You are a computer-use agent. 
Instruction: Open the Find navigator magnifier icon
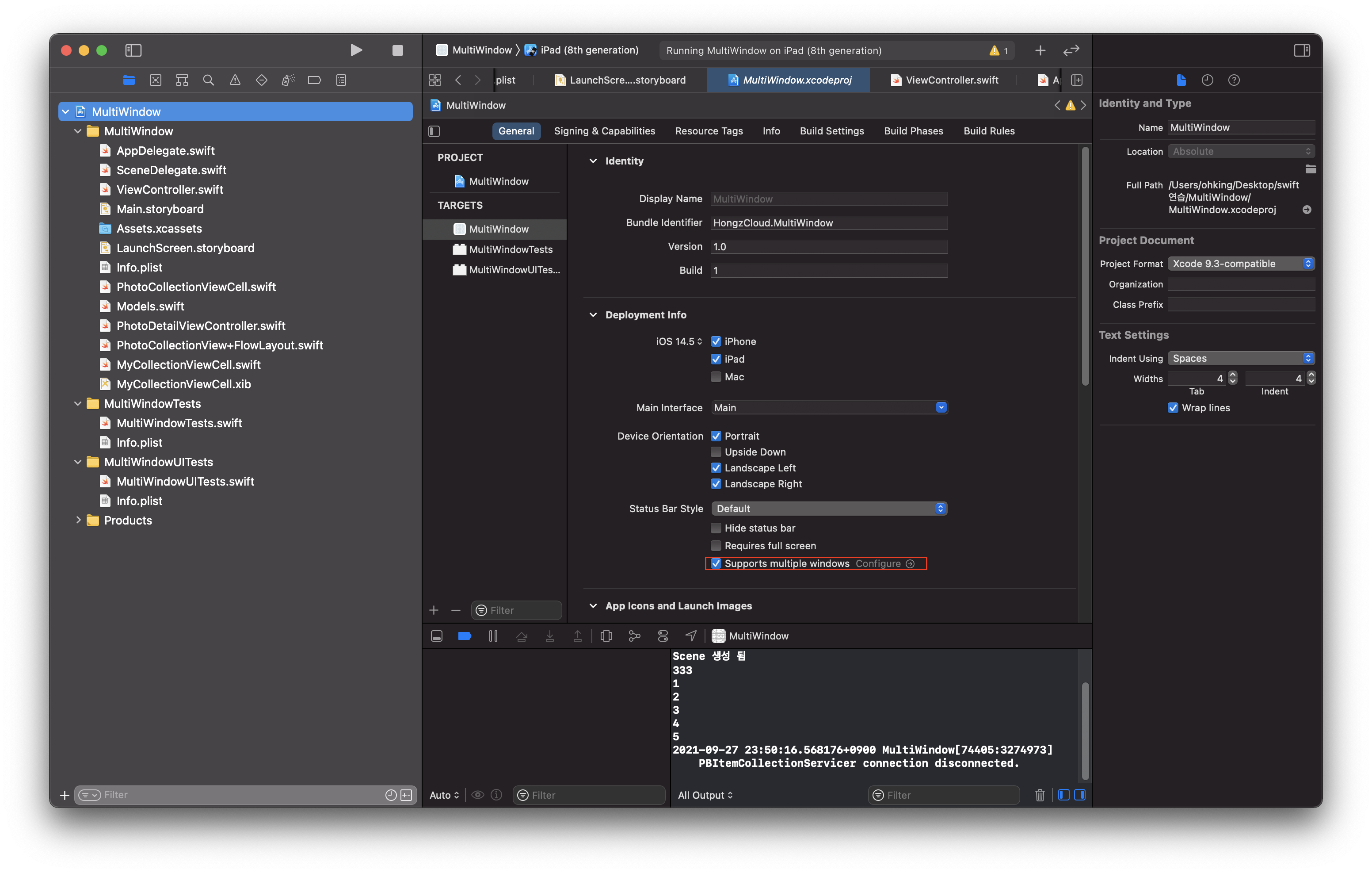point(209,80)
